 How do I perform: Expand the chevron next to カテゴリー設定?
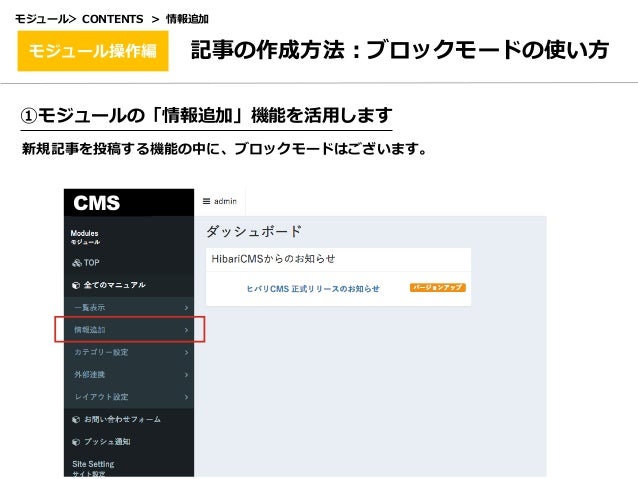tap(186, 352)
